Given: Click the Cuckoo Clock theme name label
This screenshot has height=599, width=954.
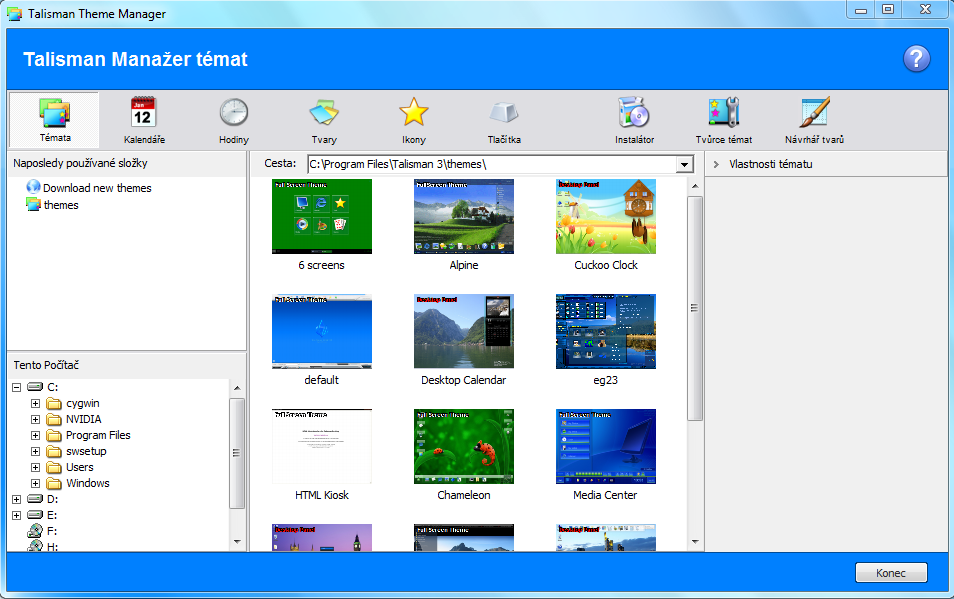Looking at the screenshot, I should [x=606, y=265].
